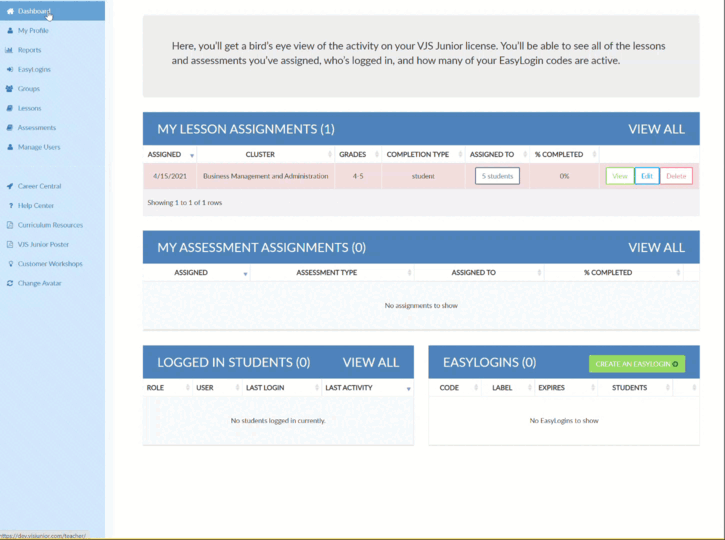Open My Profile via its person icon

coord(10,31)
